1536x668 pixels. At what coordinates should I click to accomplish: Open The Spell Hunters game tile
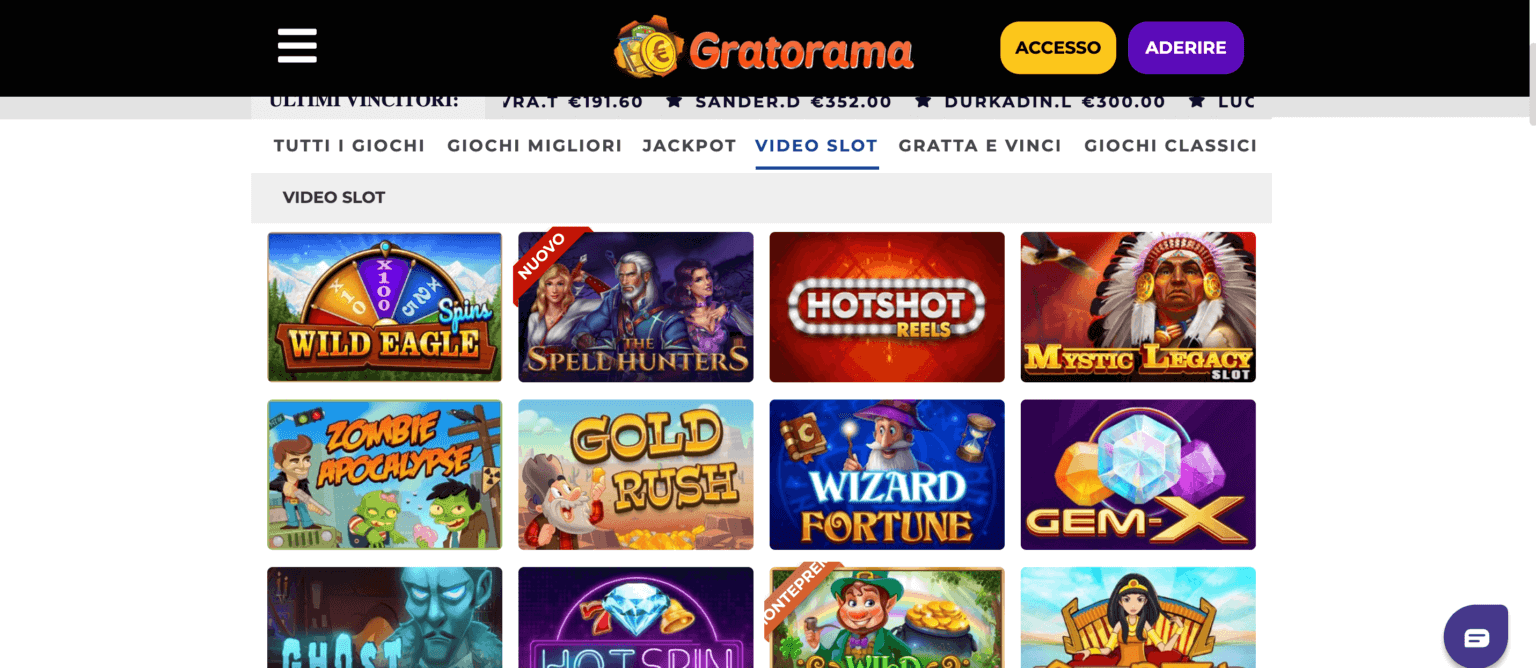pos(636,307)
